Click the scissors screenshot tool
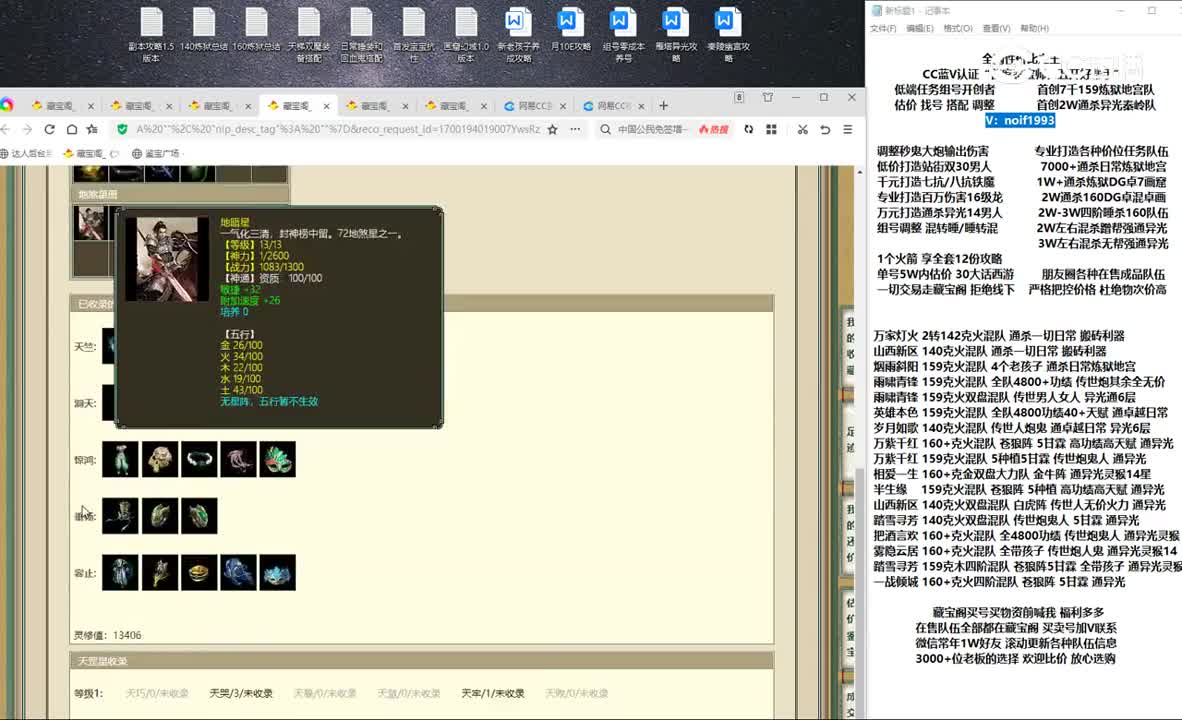 point(803,130)
